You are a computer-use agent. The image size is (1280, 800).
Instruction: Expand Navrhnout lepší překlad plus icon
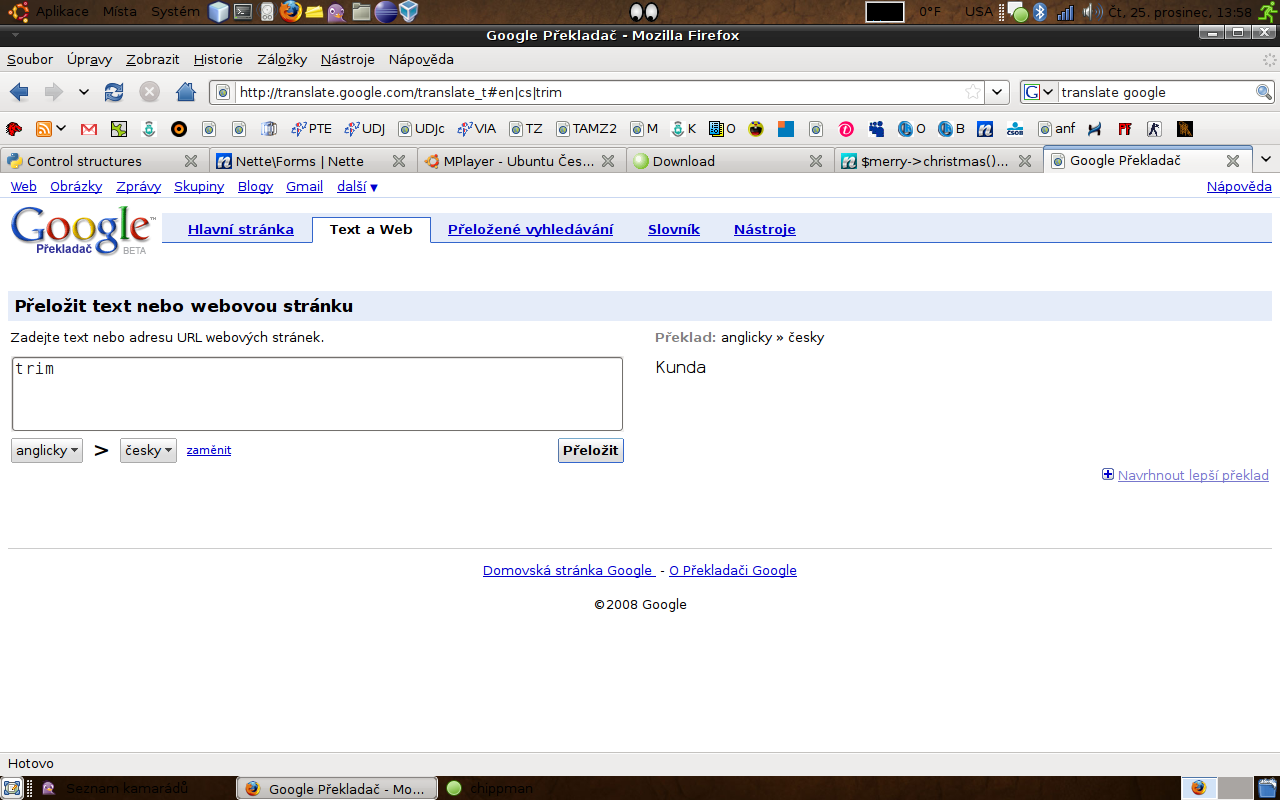[x=1108, y=475]
